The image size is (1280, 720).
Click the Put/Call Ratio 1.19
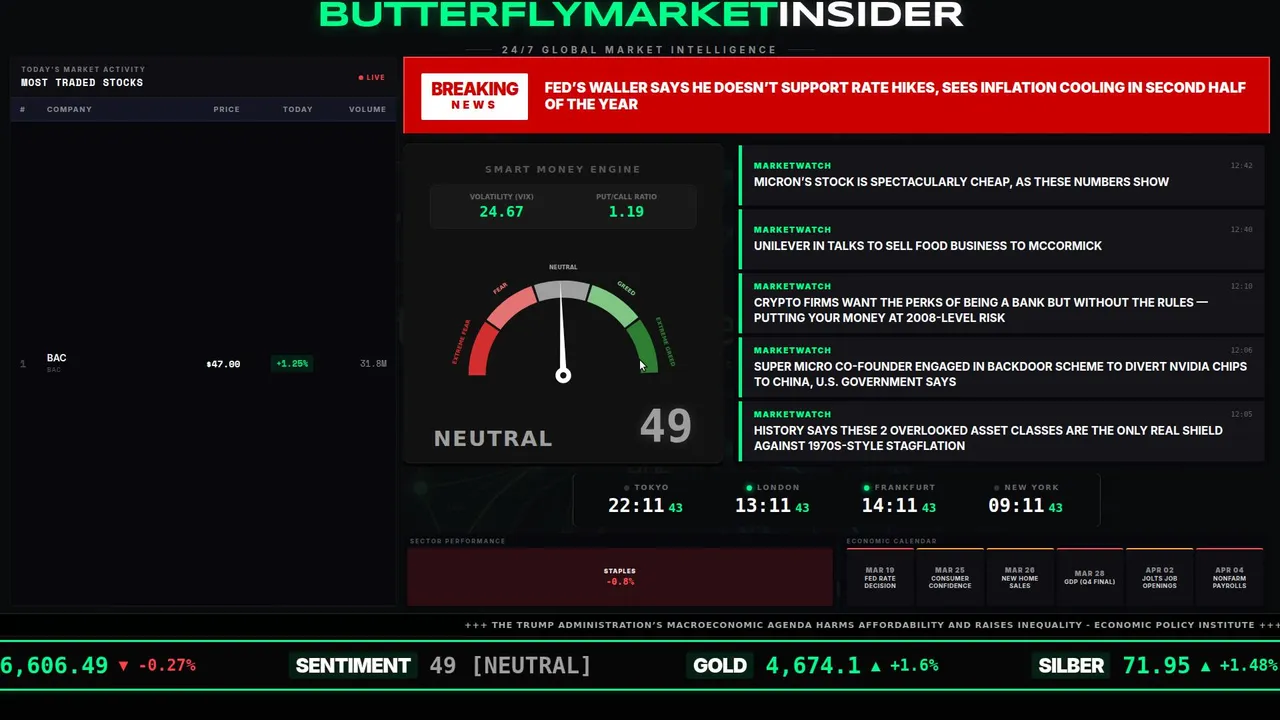(626, 212)
